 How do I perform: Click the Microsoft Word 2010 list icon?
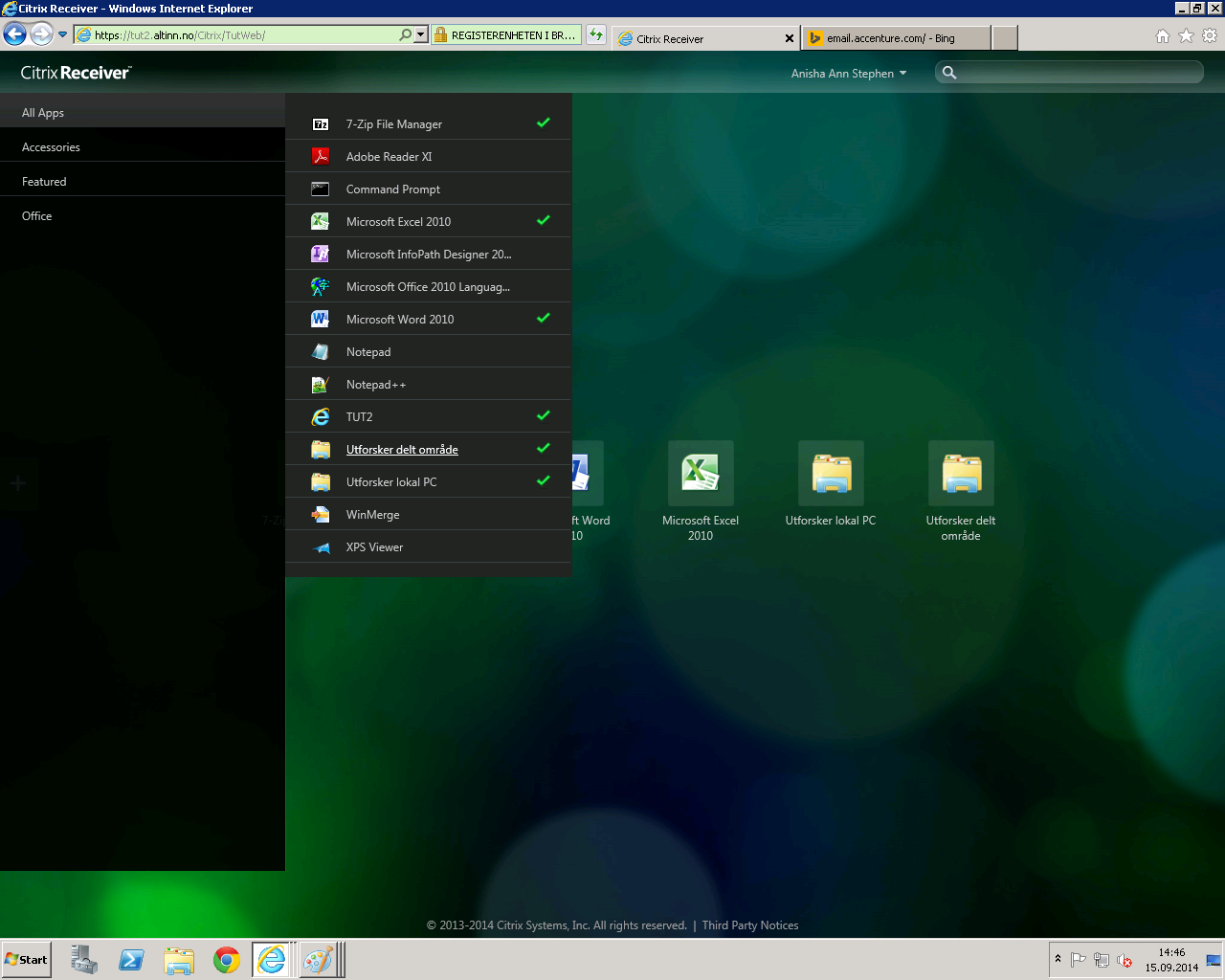pos(321,320)
